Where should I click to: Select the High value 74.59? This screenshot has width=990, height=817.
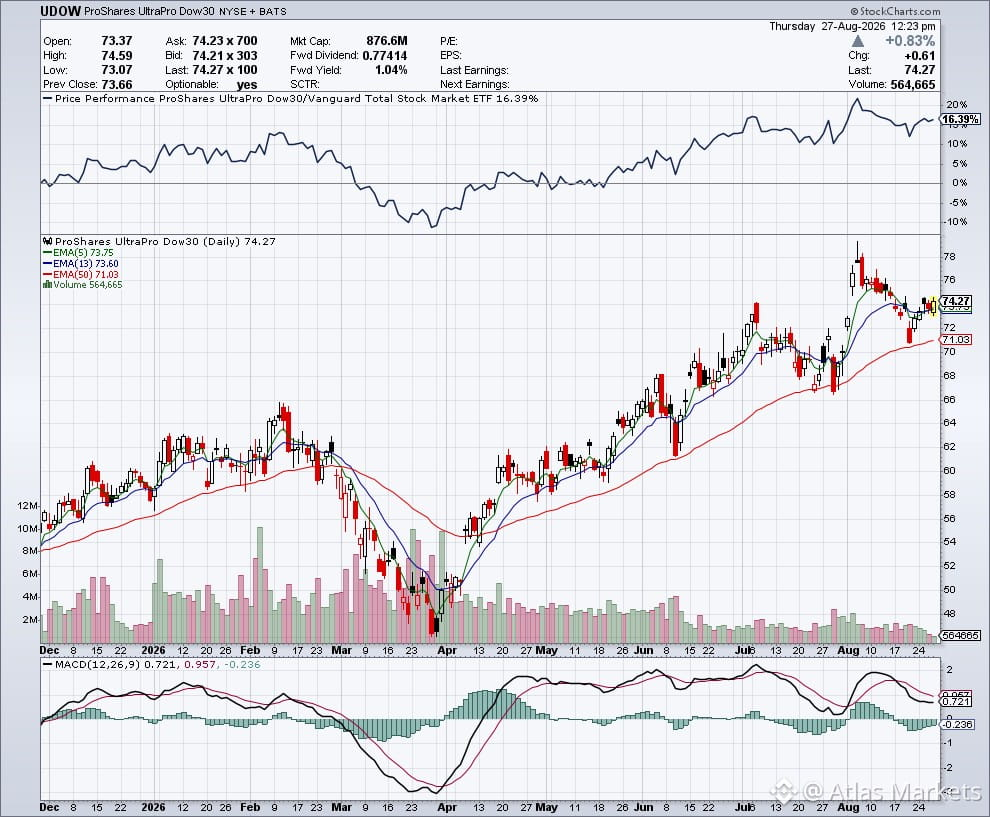coord(117,56)
